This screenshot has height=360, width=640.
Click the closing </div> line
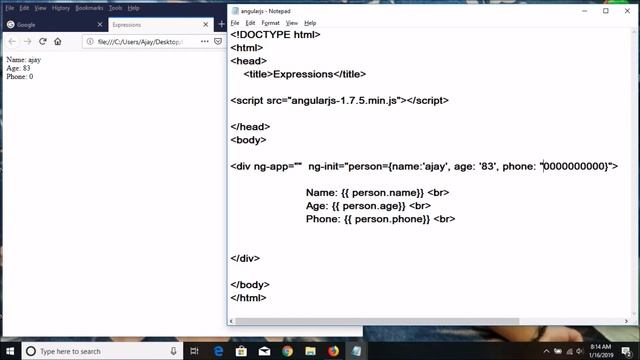[245, 258]
